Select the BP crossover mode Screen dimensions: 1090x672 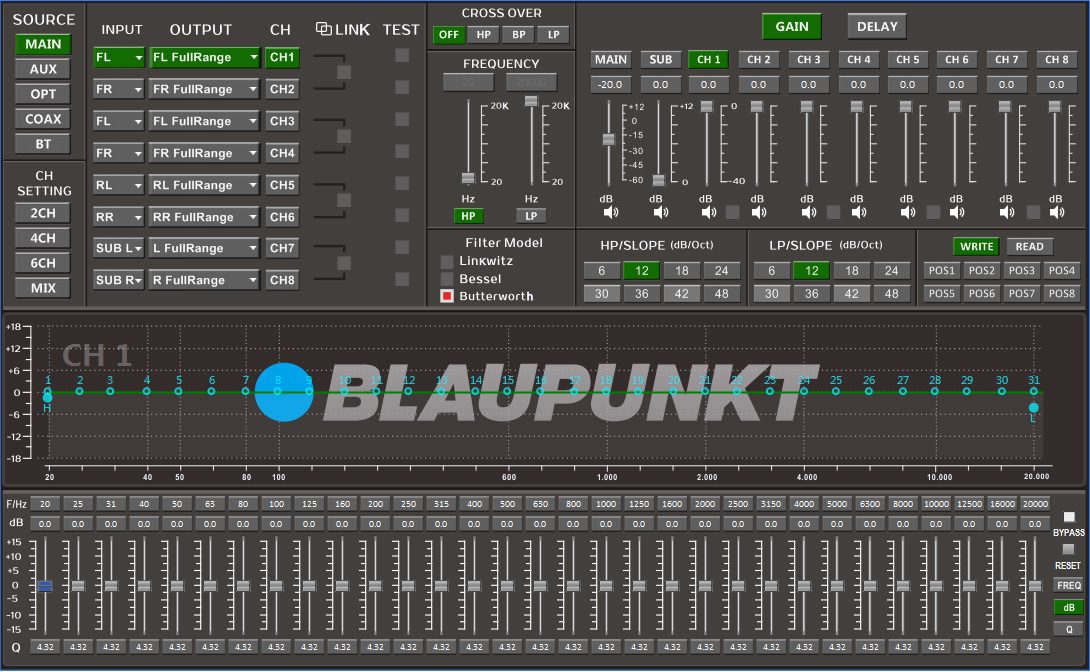[x=518, y=35]
